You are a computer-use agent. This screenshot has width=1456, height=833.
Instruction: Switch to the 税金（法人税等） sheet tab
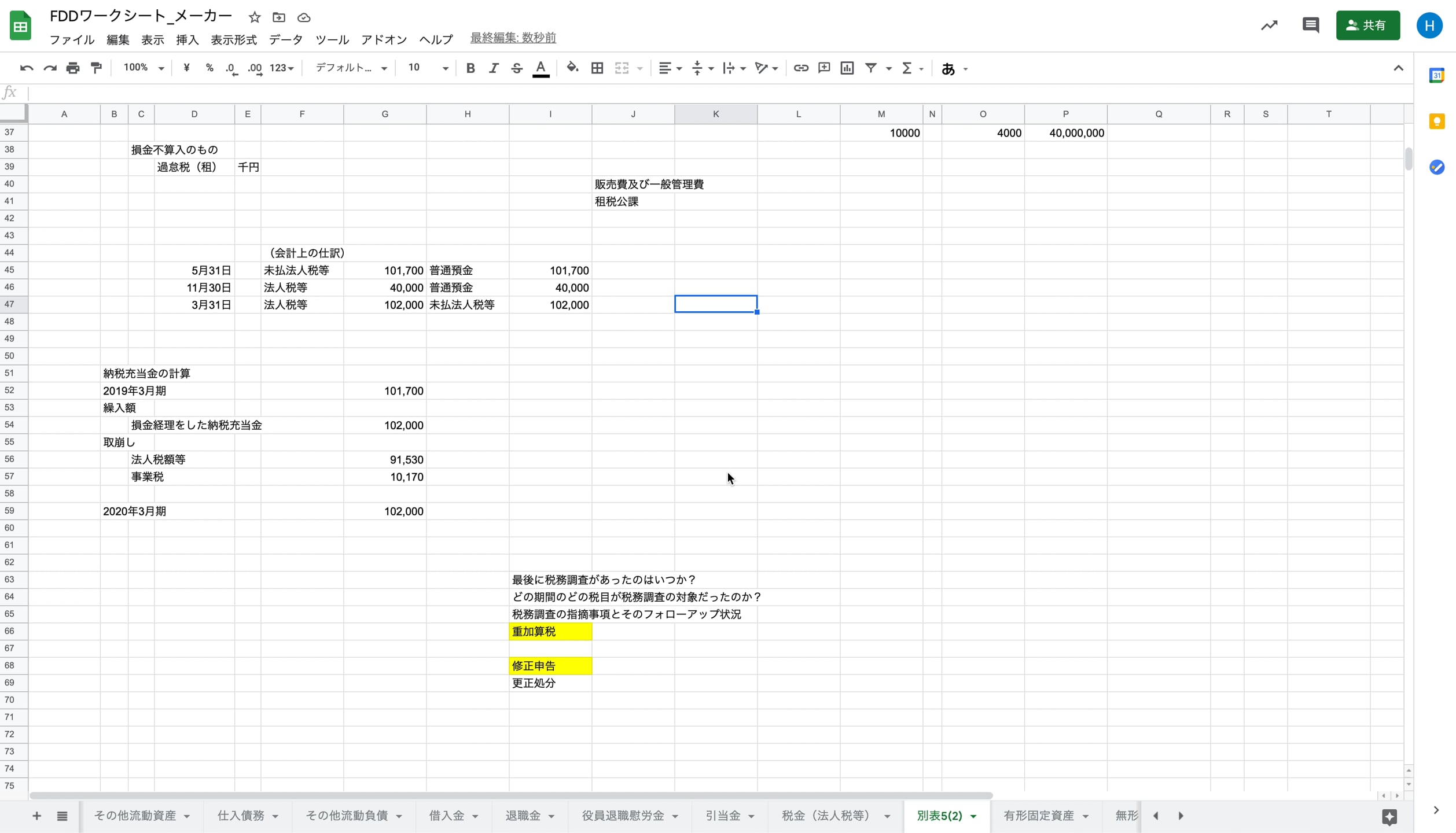pos(828,816)
